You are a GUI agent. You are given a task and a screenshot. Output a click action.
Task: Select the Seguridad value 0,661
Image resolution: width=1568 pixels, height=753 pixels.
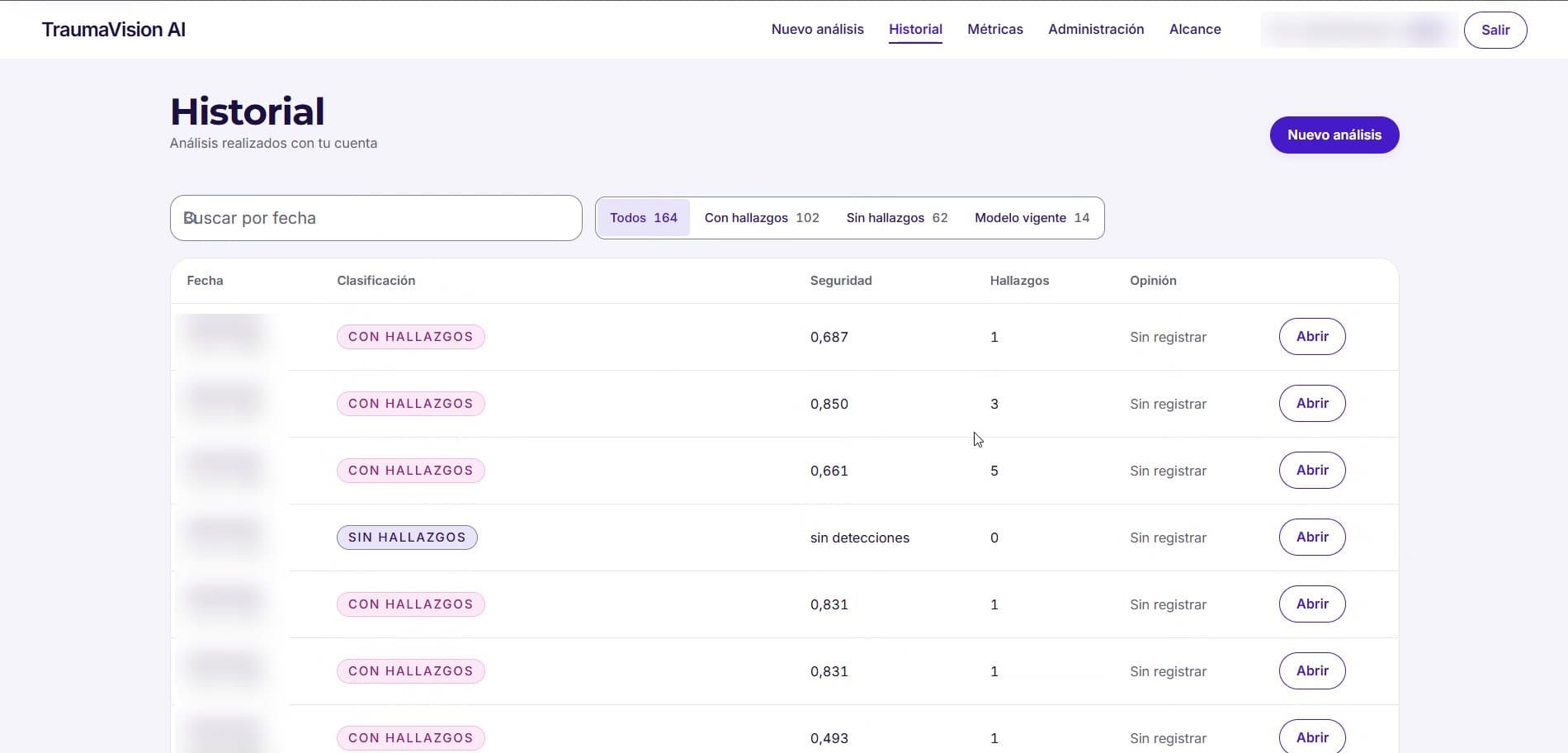[x=829, y=471]
